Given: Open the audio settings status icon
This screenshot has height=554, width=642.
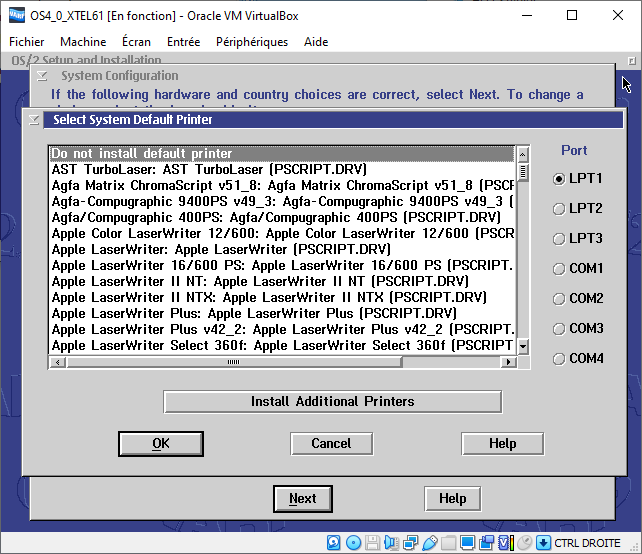Looking at the screenshot, I should [x=392, y=543].
